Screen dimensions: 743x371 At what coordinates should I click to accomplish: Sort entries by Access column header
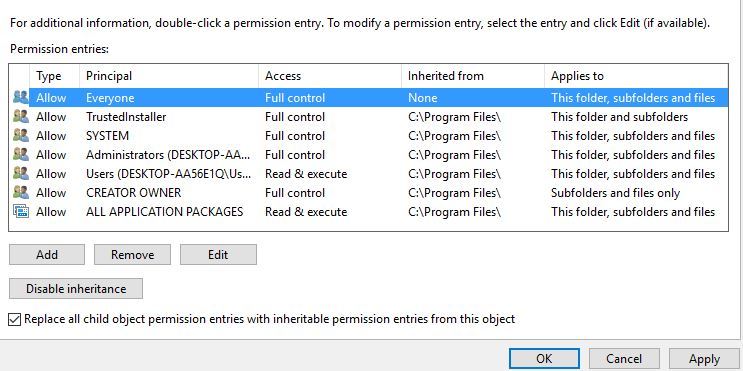pyautogui.click(x=330, y=76)
